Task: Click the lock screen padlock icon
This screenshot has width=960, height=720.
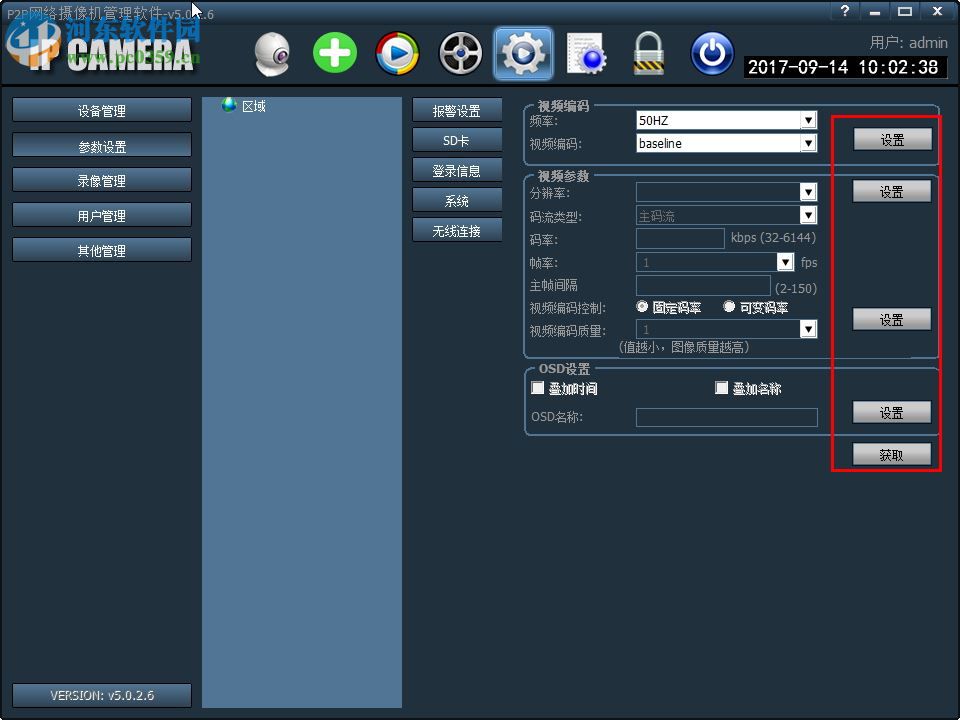Action: coord(649,52)
